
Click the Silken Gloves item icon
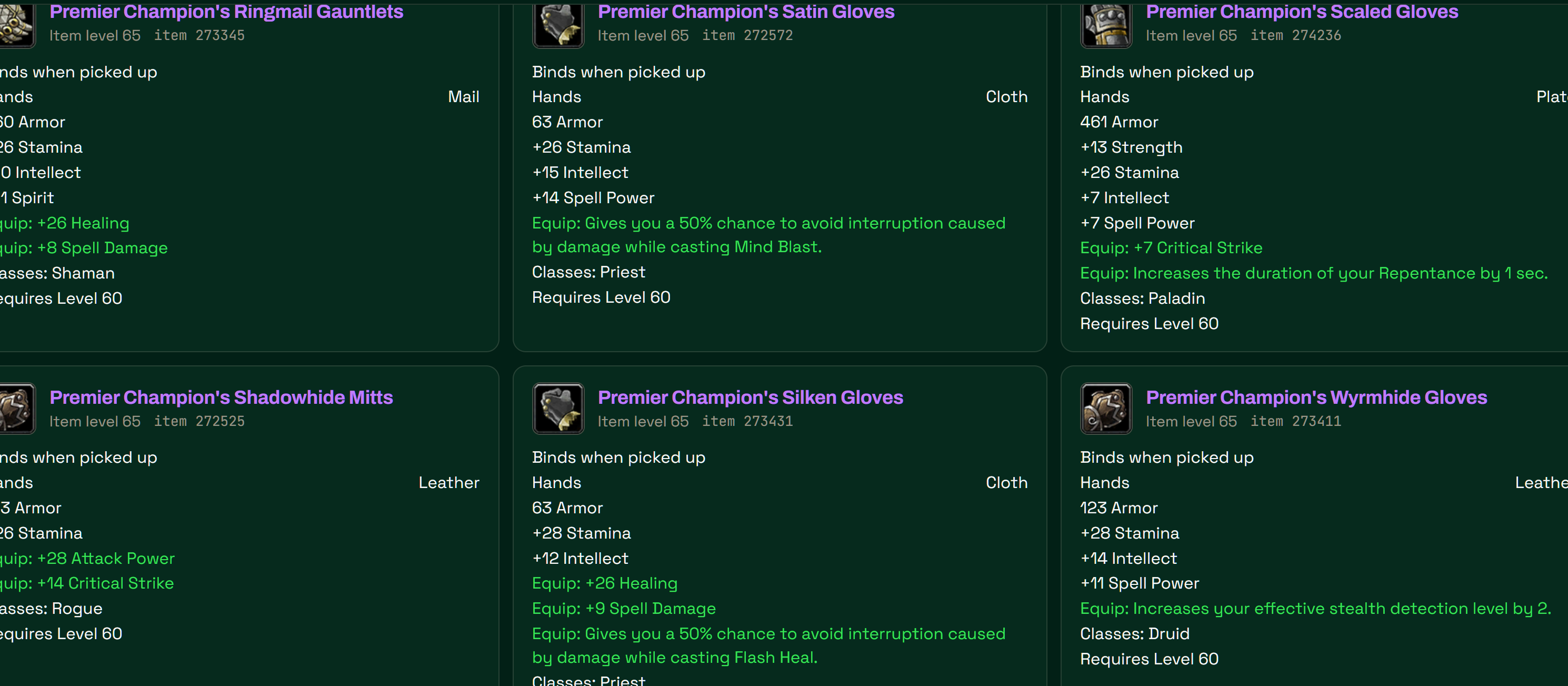click(558, 409)
